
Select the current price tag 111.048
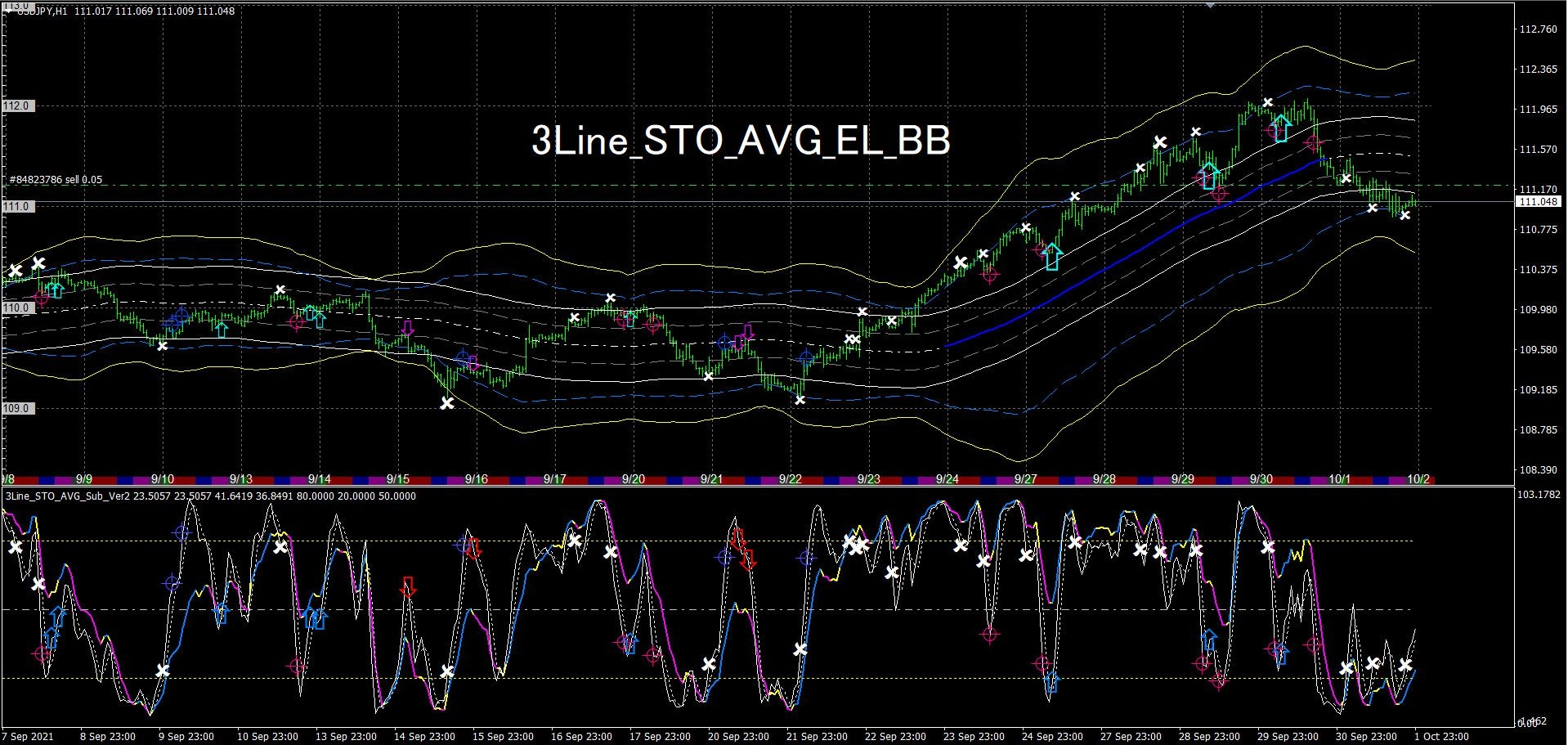click(1538, 201)
